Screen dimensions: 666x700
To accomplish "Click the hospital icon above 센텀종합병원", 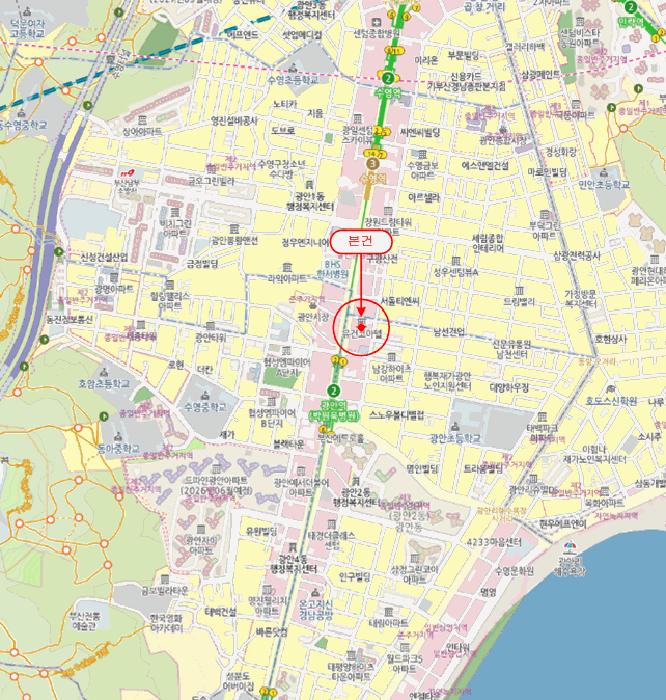I will click(377, 22).
